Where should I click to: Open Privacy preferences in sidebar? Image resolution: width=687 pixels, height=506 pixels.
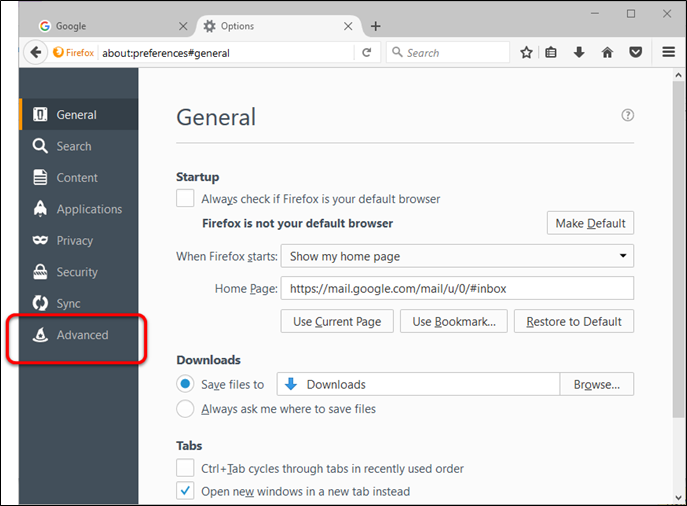click(x=79, y=241)
